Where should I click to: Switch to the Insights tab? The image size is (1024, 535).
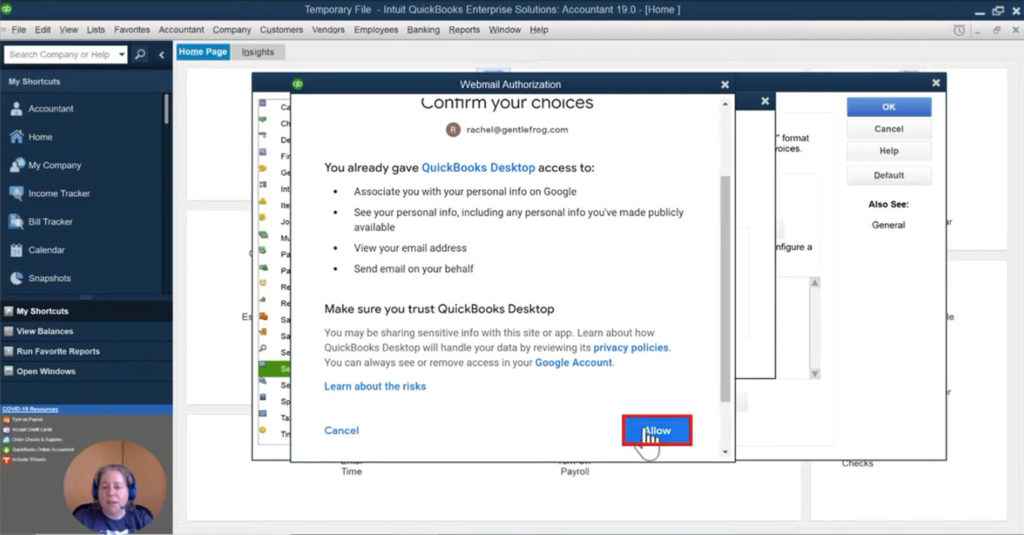click(x=257, y=52)
